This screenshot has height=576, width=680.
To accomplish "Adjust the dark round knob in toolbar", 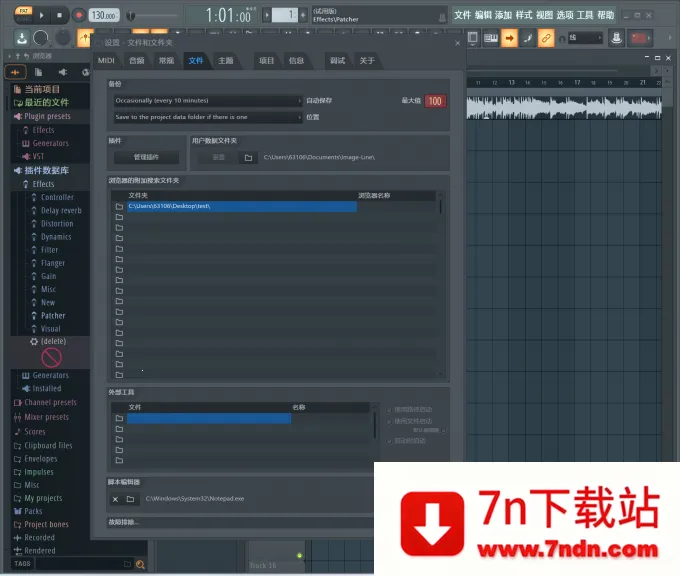I will tap(63, 38).
